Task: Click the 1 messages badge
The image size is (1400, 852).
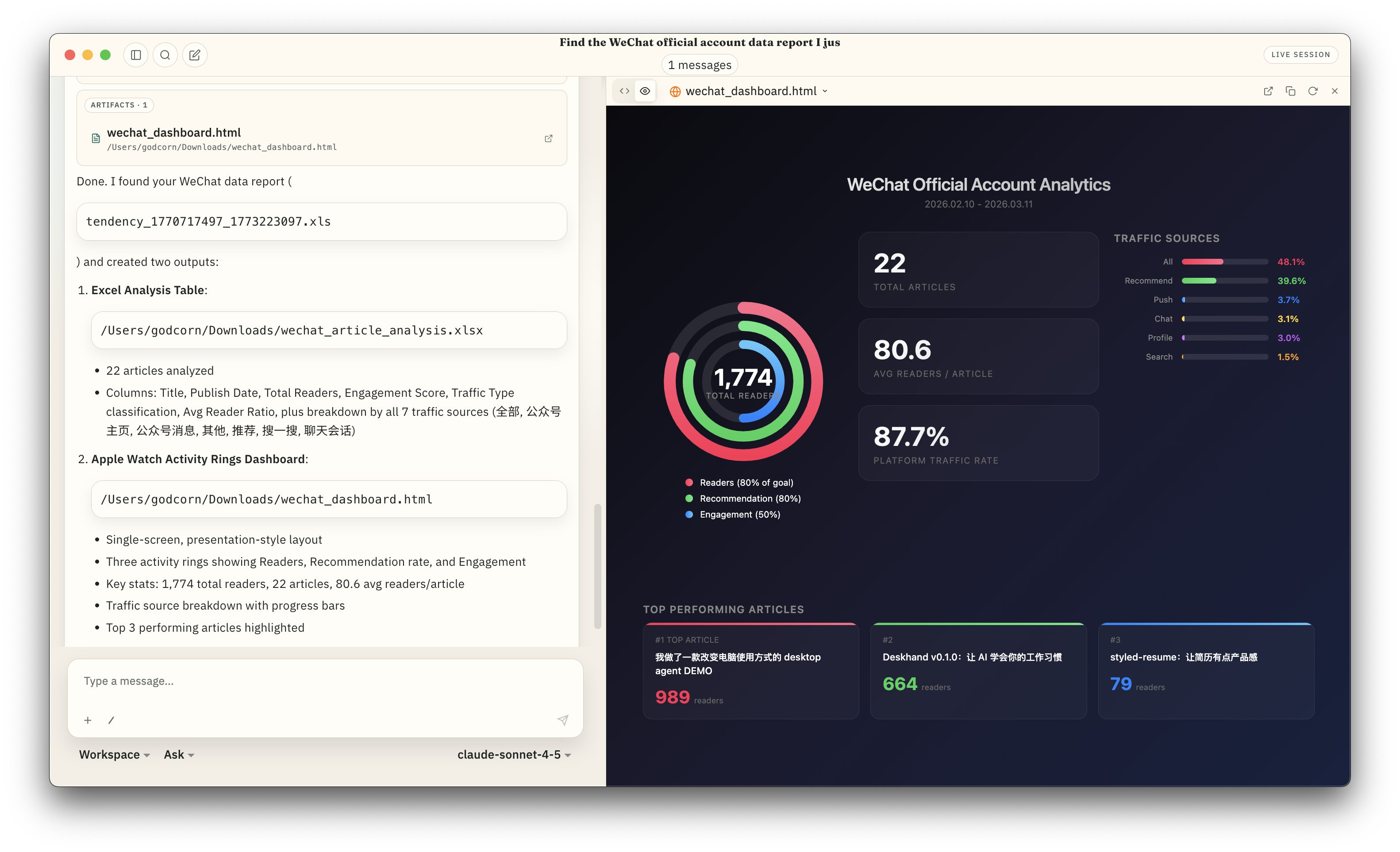Action: click(x=700, y=65)
